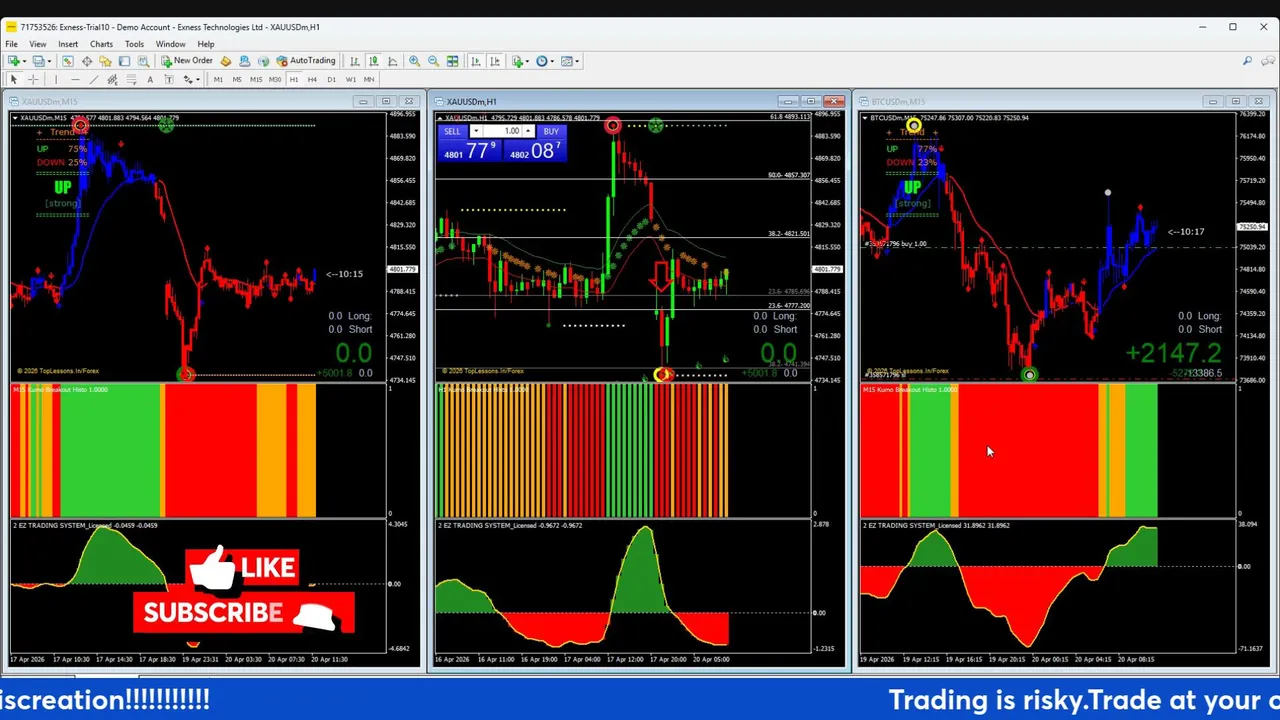The height and width of the screenshot is (720, 1280).
Task: Select the M1 timeframe
Action: tap(218, 79)
